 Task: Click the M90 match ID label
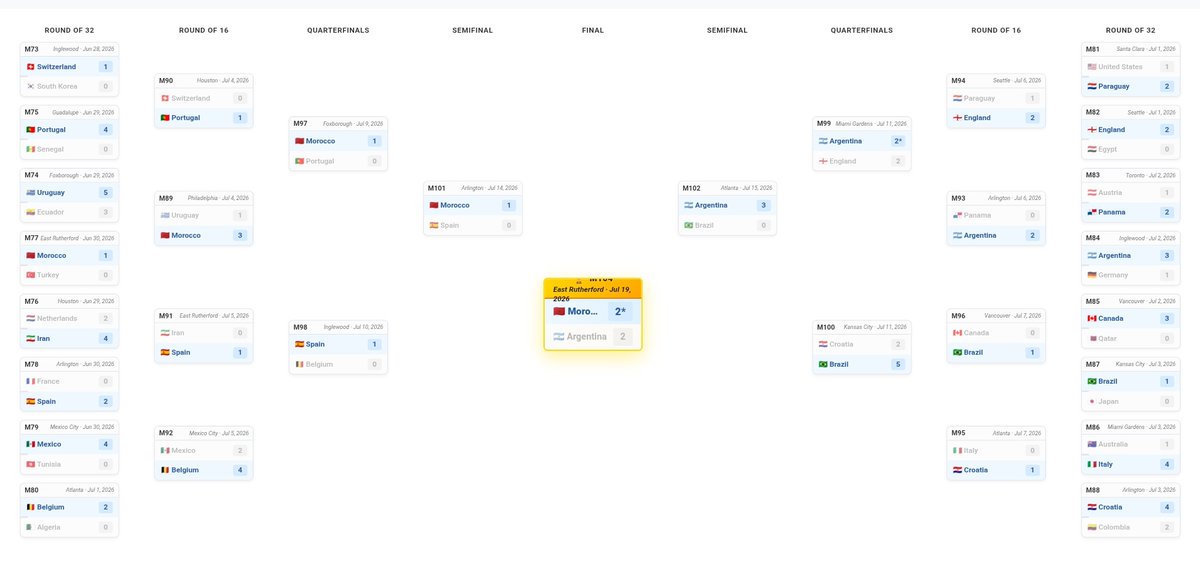(166, 80)
